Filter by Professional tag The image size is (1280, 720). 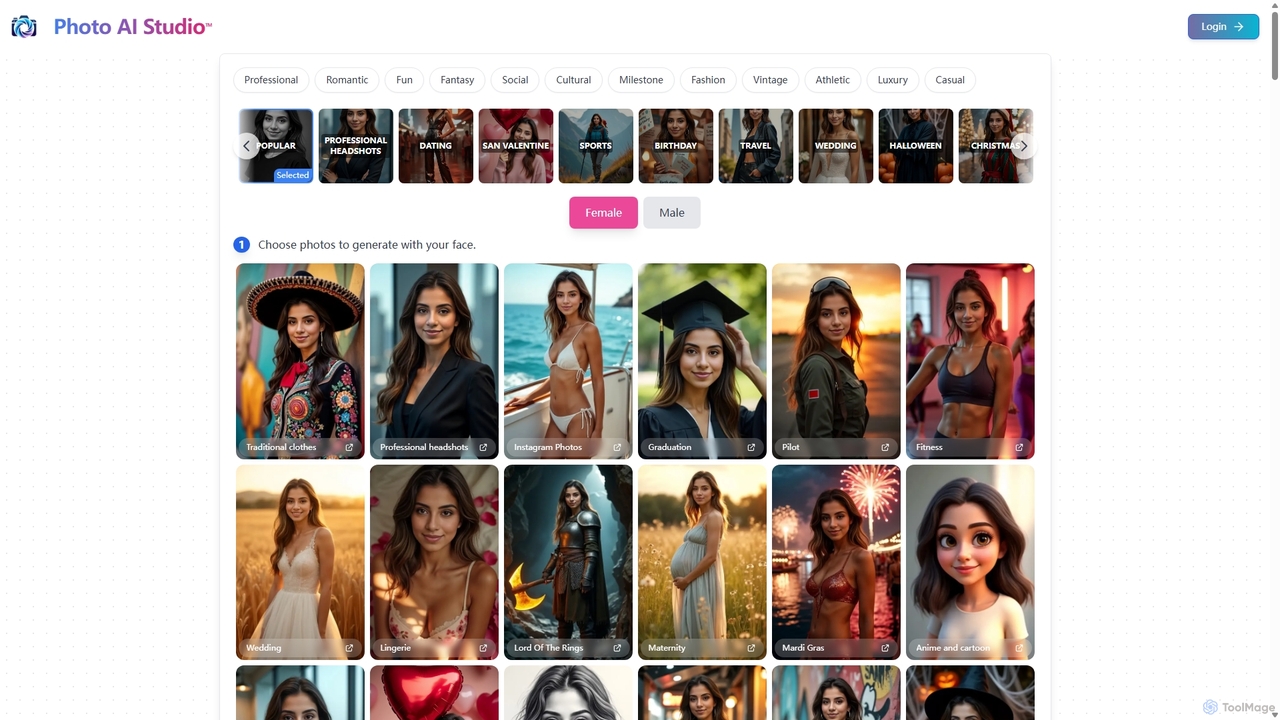[x=271, y=80]
